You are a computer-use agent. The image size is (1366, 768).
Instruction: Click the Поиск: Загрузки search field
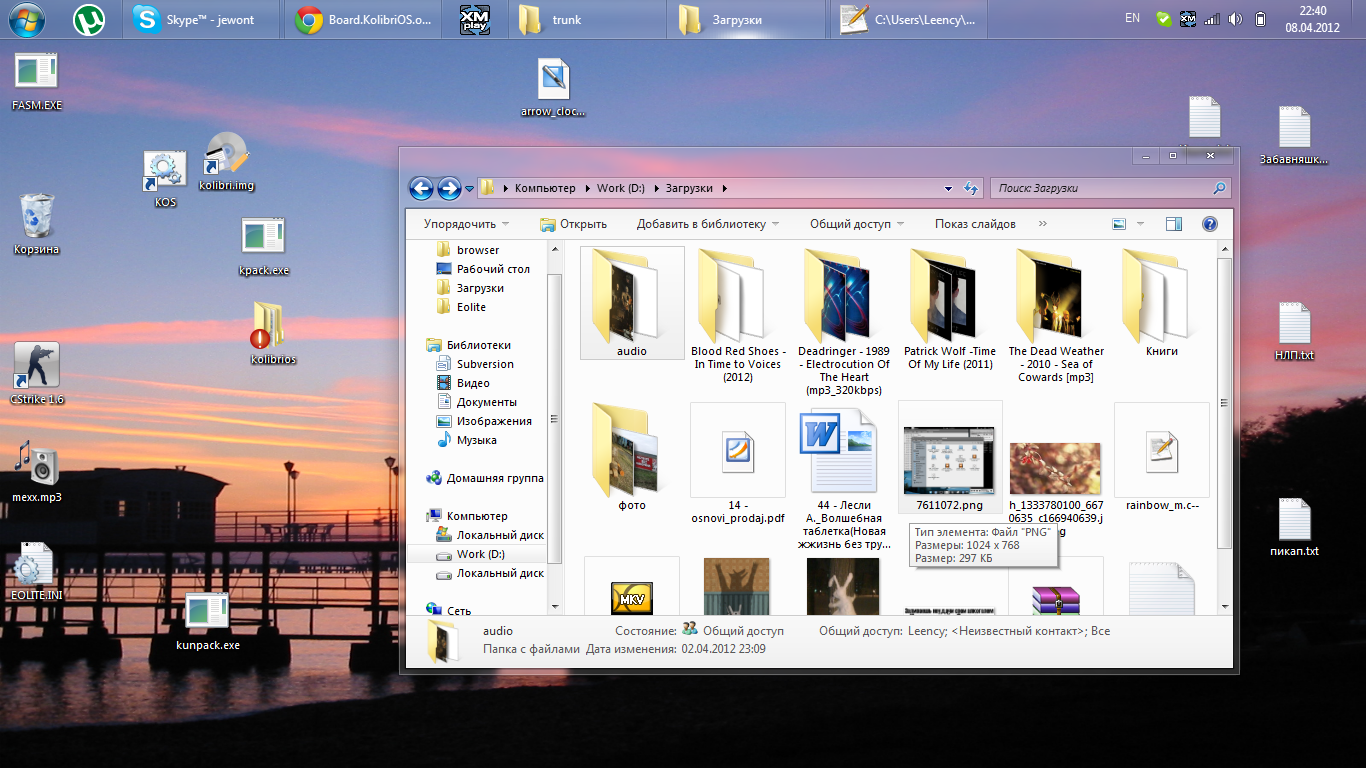(x=1100, y=188)
